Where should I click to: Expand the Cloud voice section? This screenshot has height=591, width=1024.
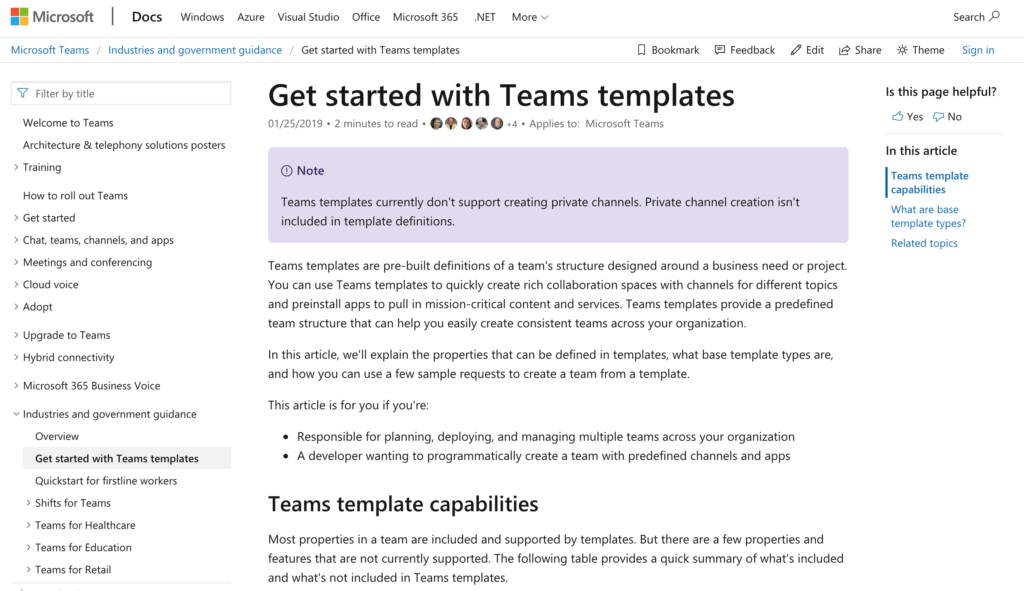coord(16,284)
